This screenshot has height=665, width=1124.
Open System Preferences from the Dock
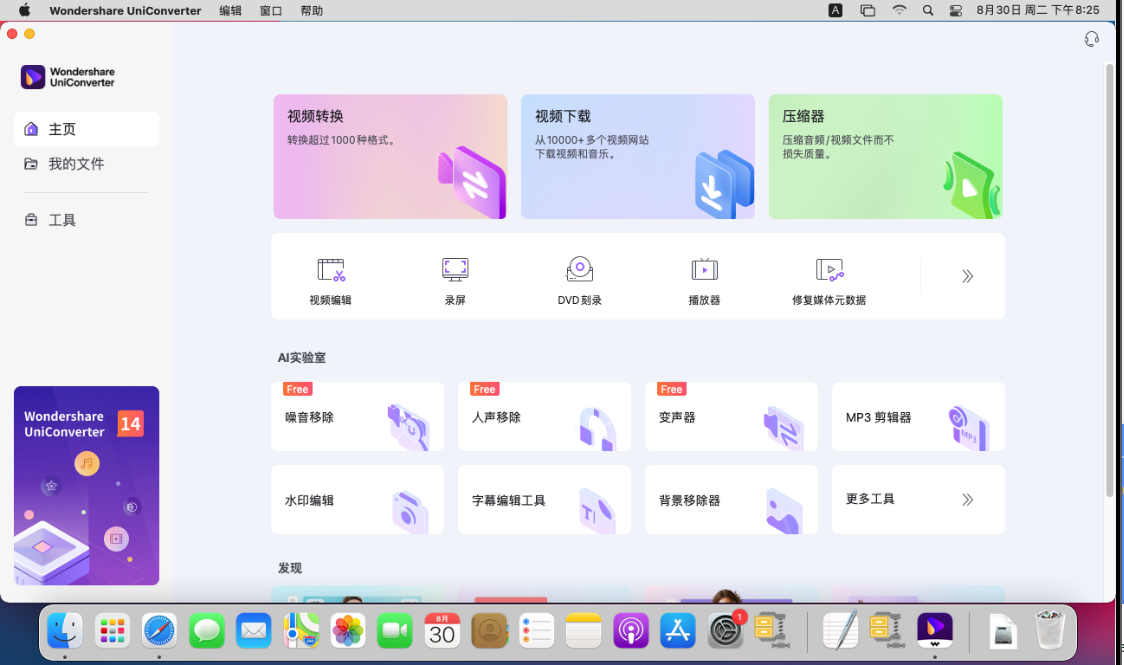tap(725, 631)
